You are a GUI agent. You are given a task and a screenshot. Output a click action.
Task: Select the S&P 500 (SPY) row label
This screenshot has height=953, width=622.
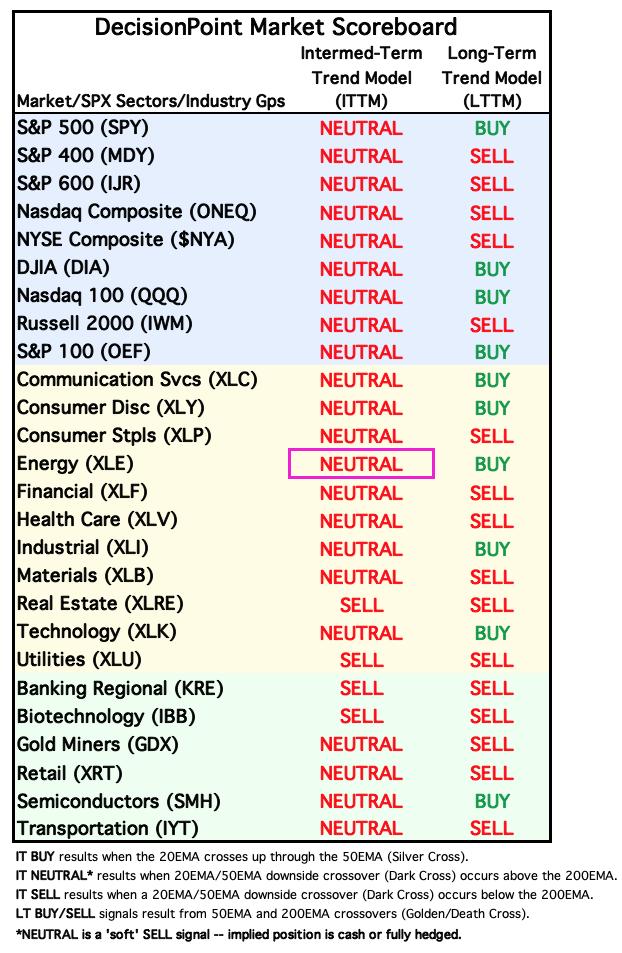pyautogui.click(x=83, y=128)
